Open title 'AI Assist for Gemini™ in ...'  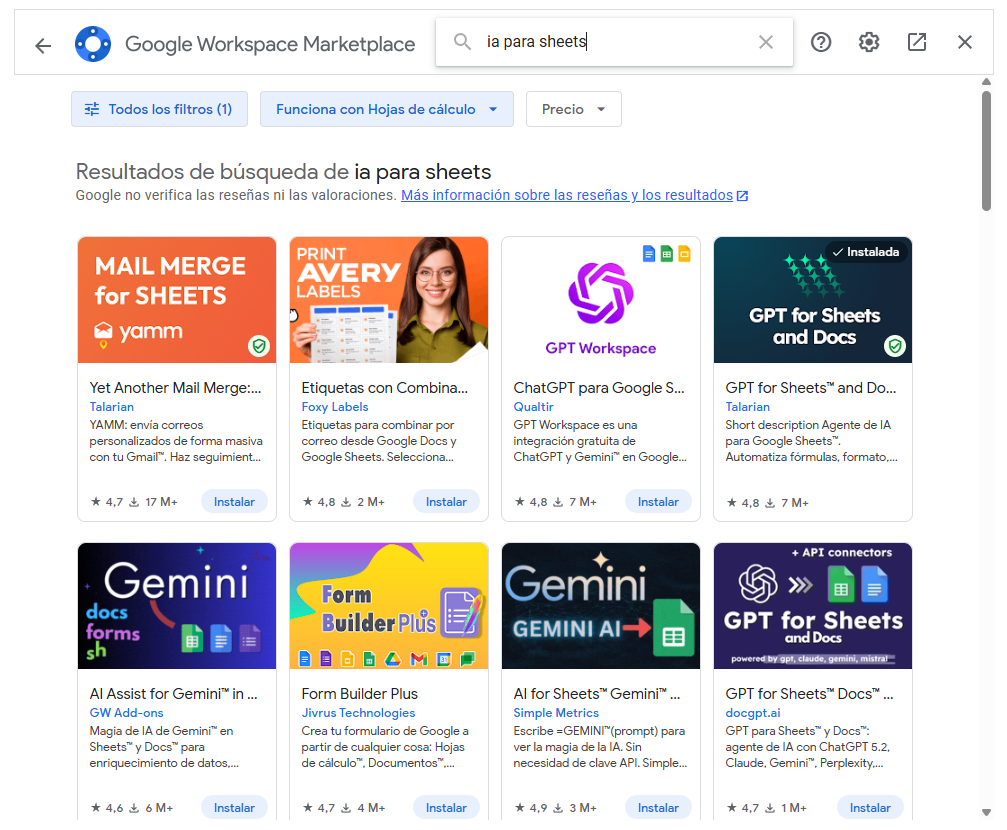[x=173, y=693]
